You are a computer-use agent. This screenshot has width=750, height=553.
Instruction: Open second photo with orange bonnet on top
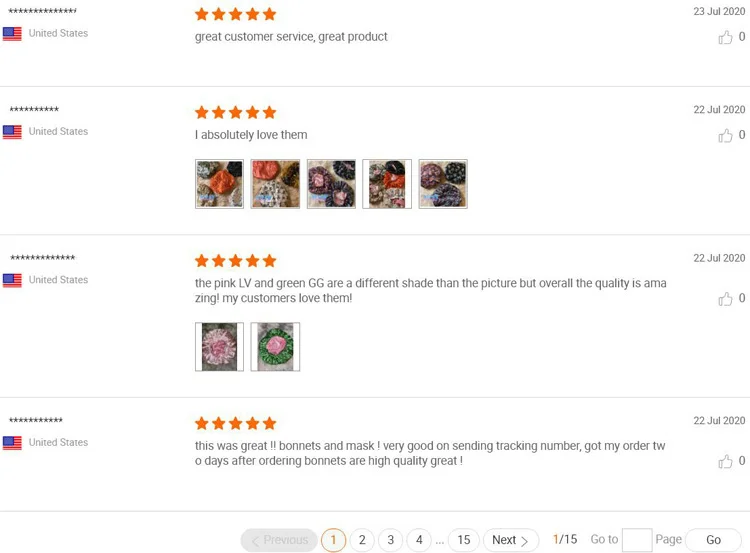point(276,184)
